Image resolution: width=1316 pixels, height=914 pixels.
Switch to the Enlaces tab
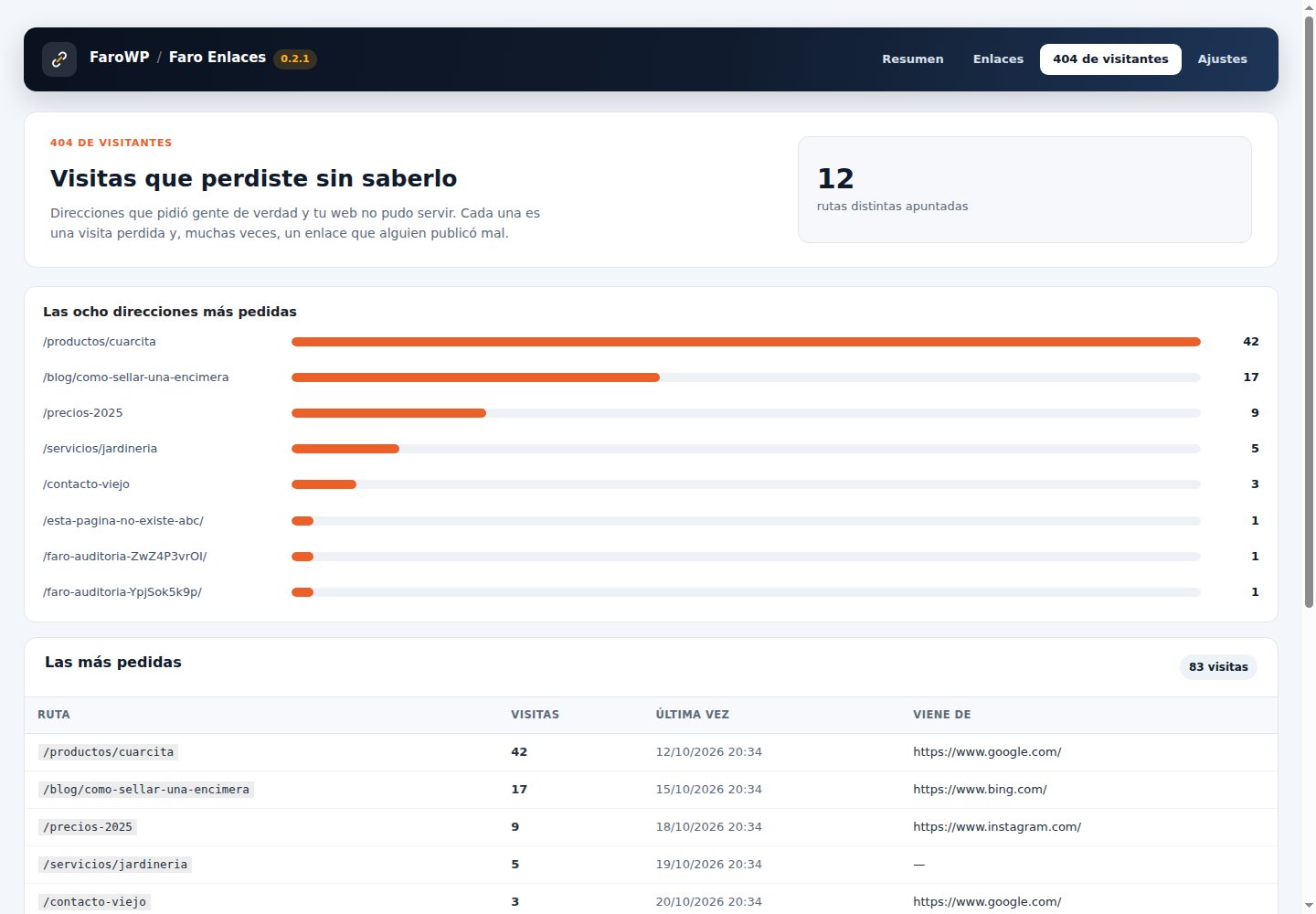[x=998, y=59]
